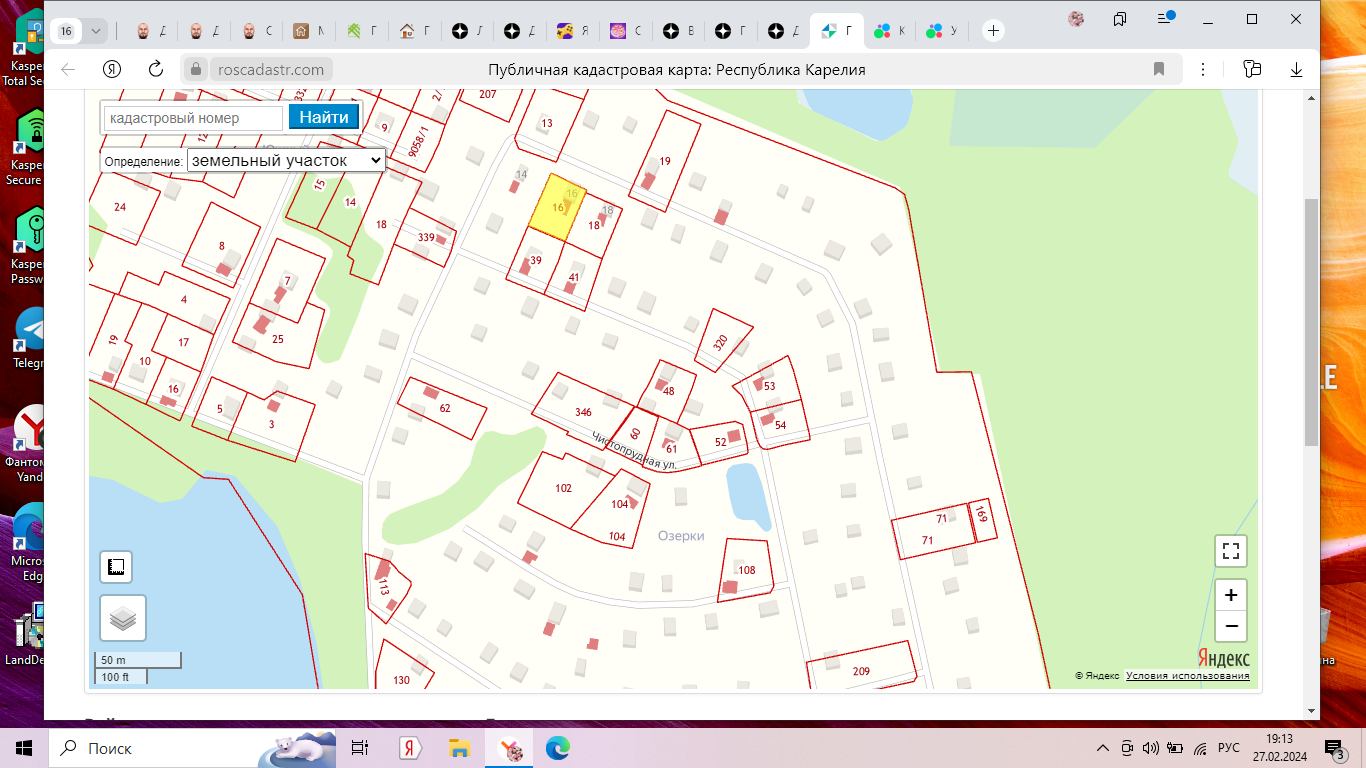Open a new browser tab
Screen dimensions: 1366x768
(x=993, y=31)
